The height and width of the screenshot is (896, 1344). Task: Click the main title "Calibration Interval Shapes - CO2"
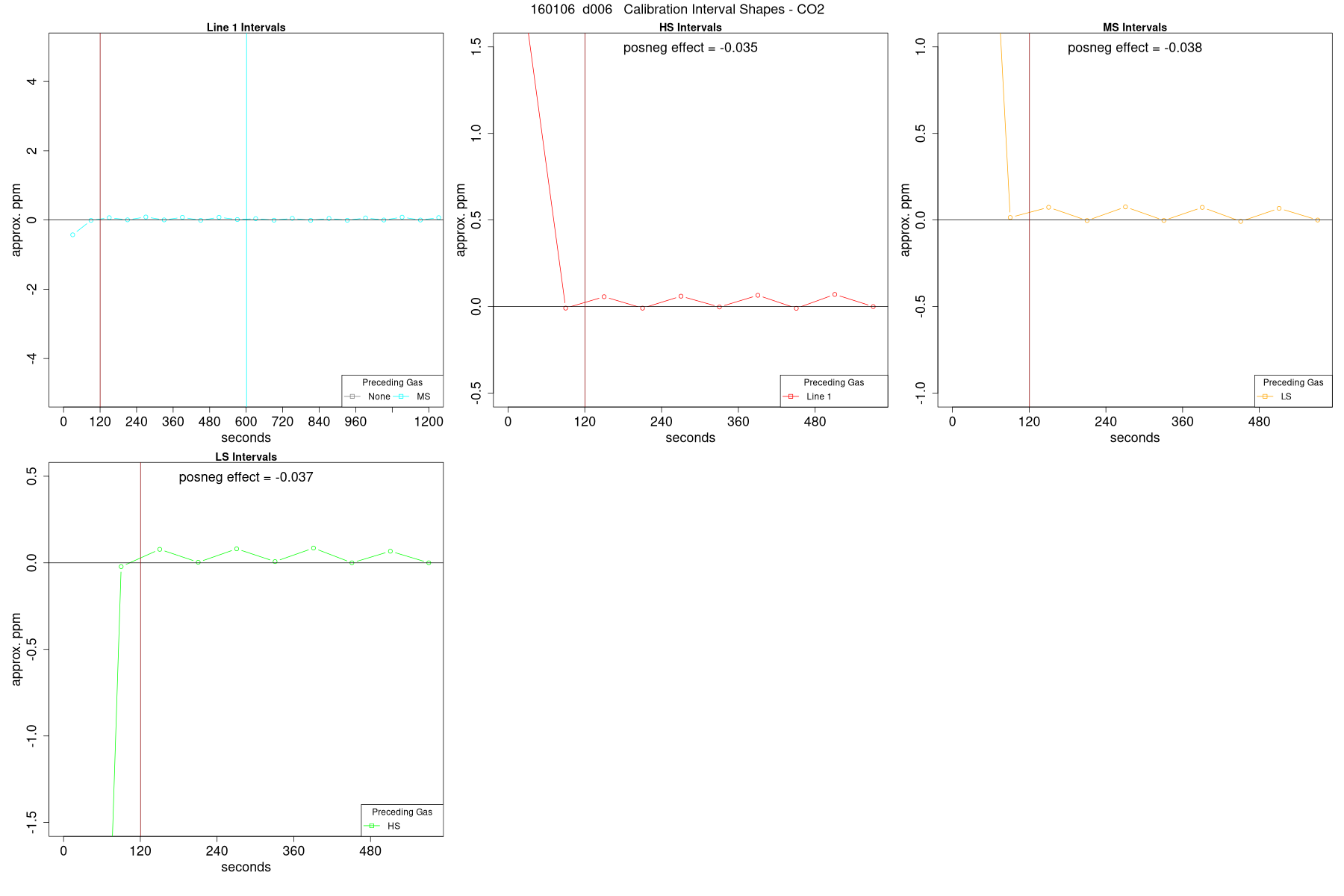[x=724, y=10]
